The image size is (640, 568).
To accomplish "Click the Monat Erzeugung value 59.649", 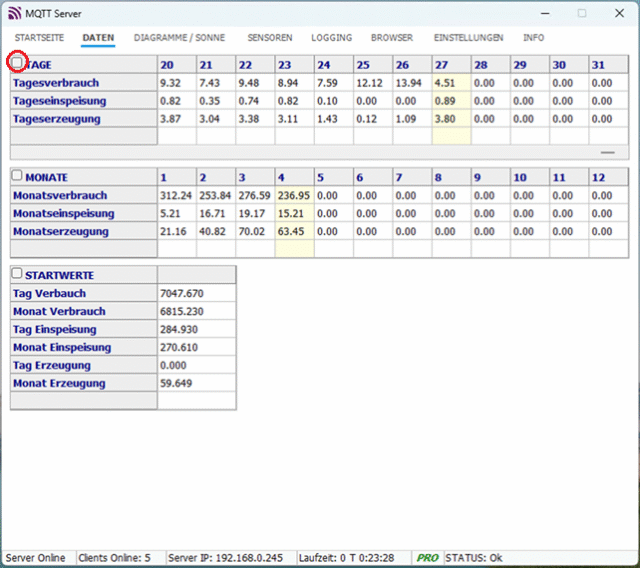I will pyautogui.click(x=197, y=383).
